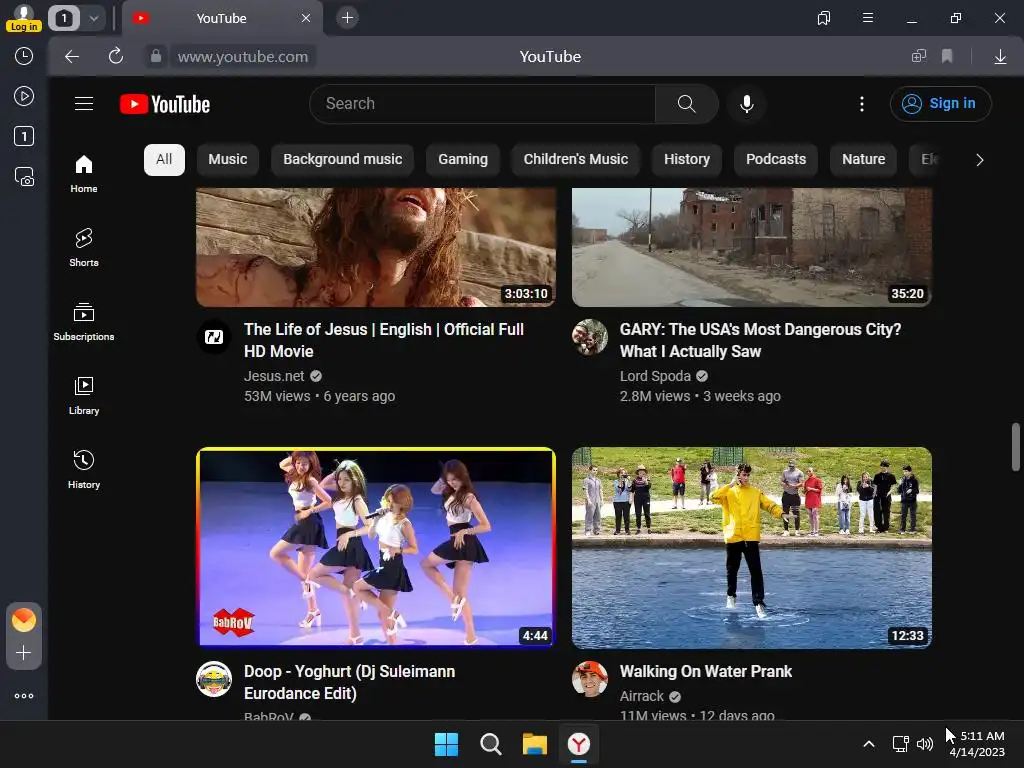Close the YouTube tab
The image size is (1024, 768).
pos(306,18)
